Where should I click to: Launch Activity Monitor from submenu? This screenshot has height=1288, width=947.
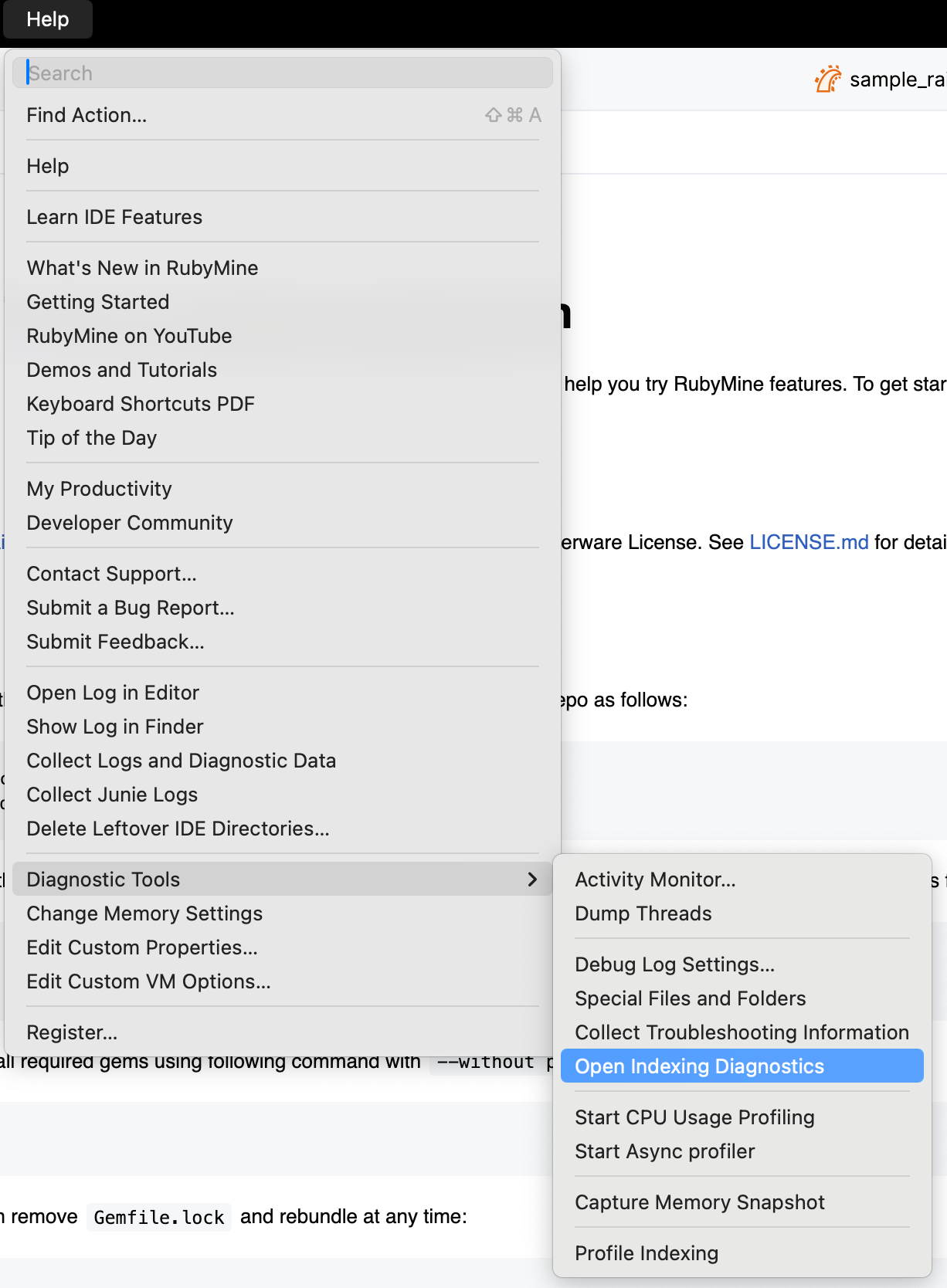click(655, 880)
